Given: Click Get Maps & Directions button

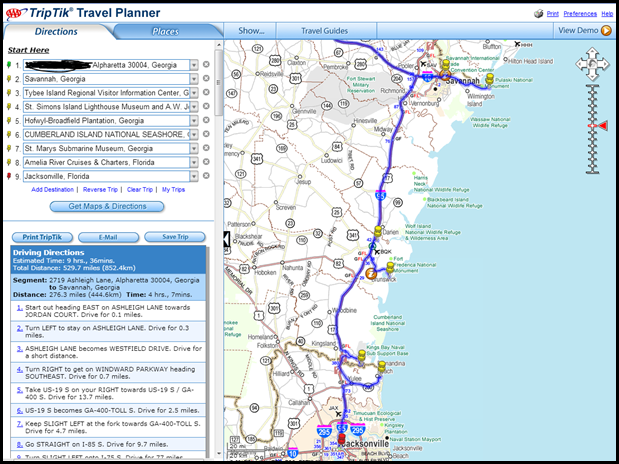Looking at the screenshot, I should pos(107,206).
